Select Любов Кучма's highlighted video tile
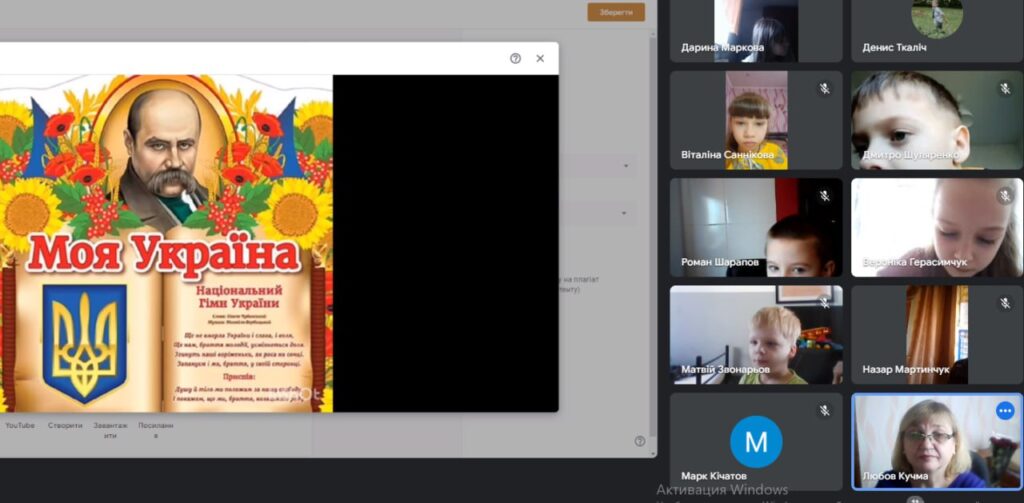The width and height of the screenshot is (1024, 503). coord(937,442)
